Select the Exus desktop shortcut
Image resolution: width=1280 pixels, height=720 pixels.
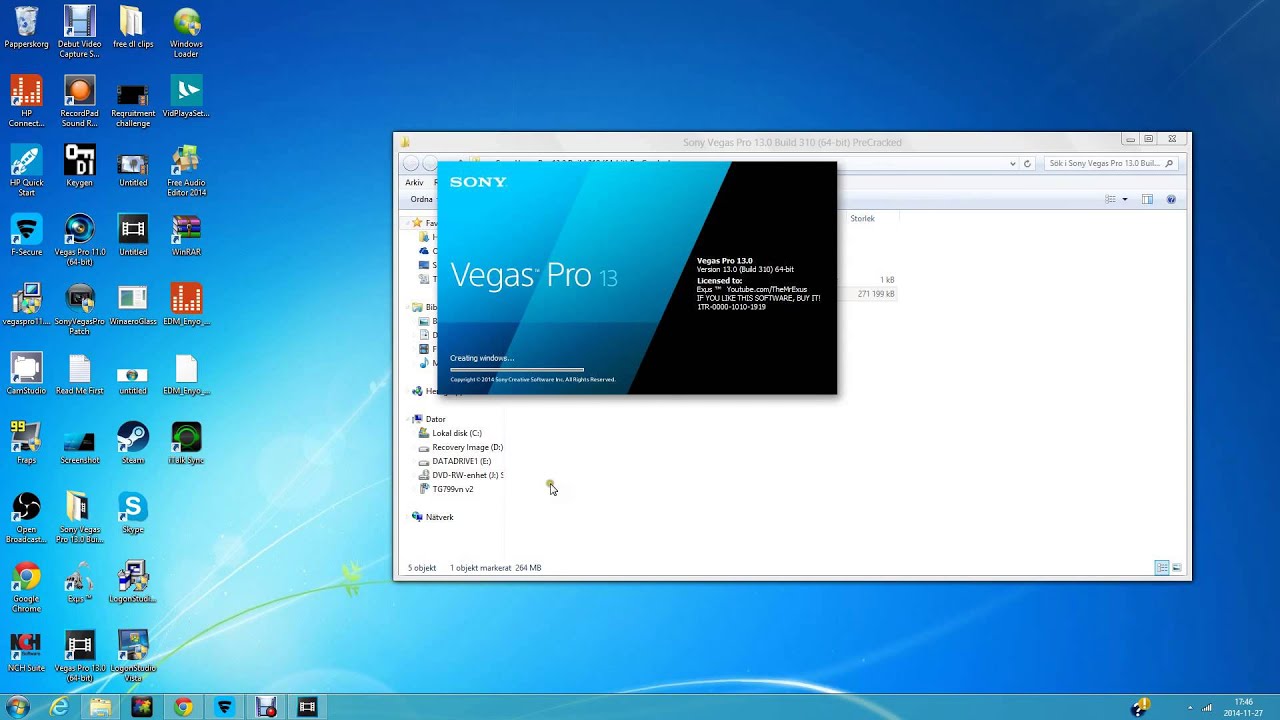[80, 582]
